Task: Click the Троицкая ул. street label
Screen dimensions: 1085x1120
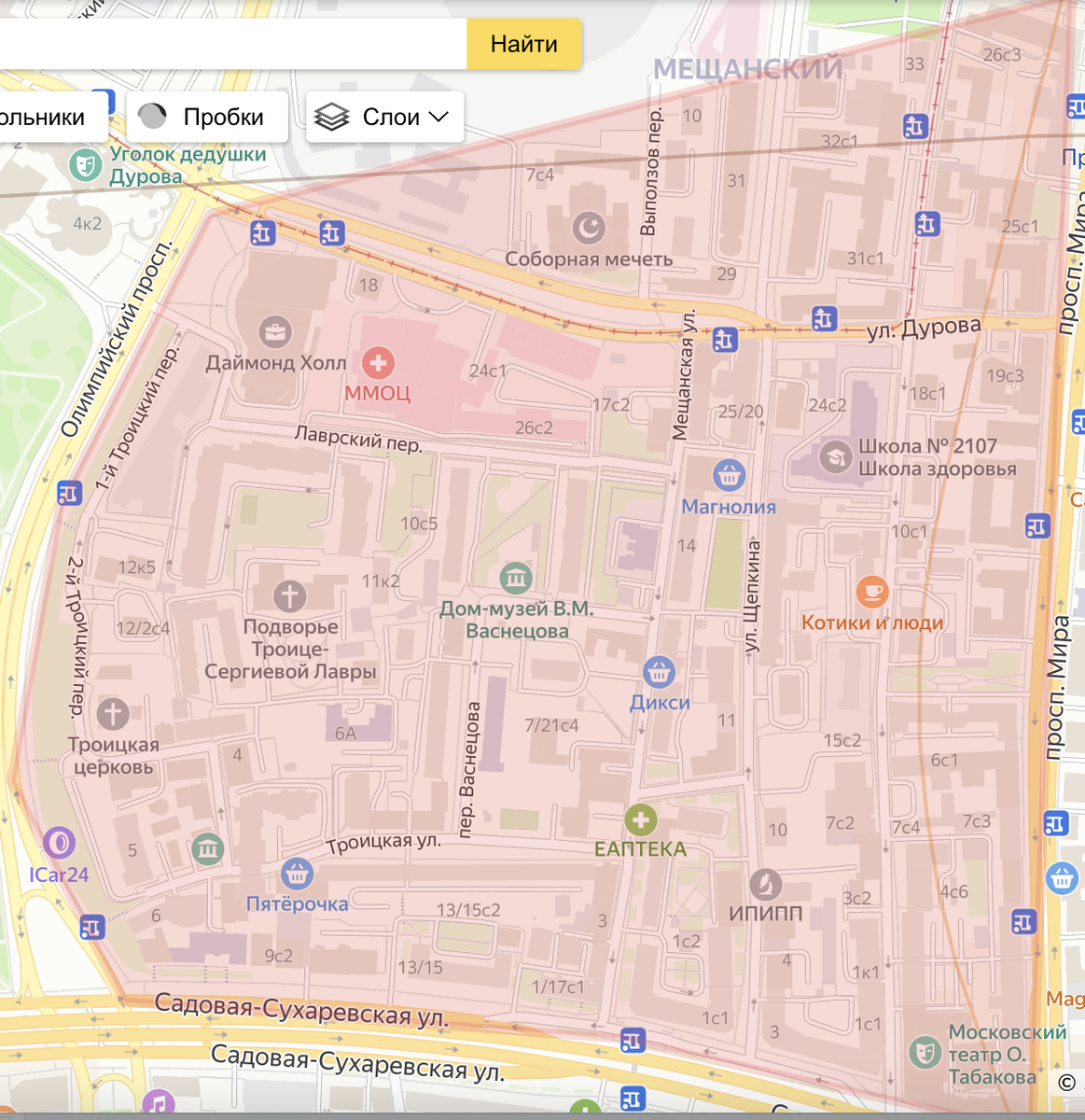Action: click(x=383, y=842)
